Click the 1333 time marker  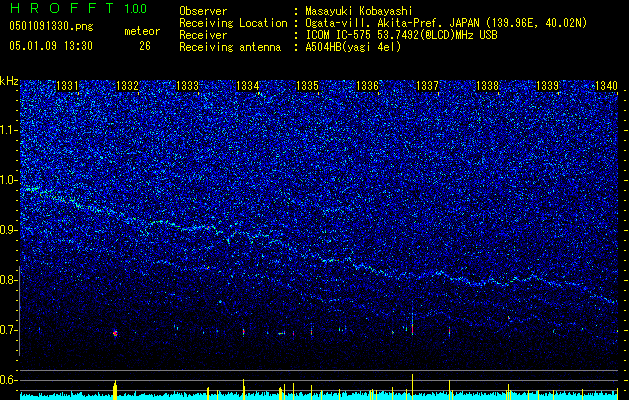(x=187, y=85)
